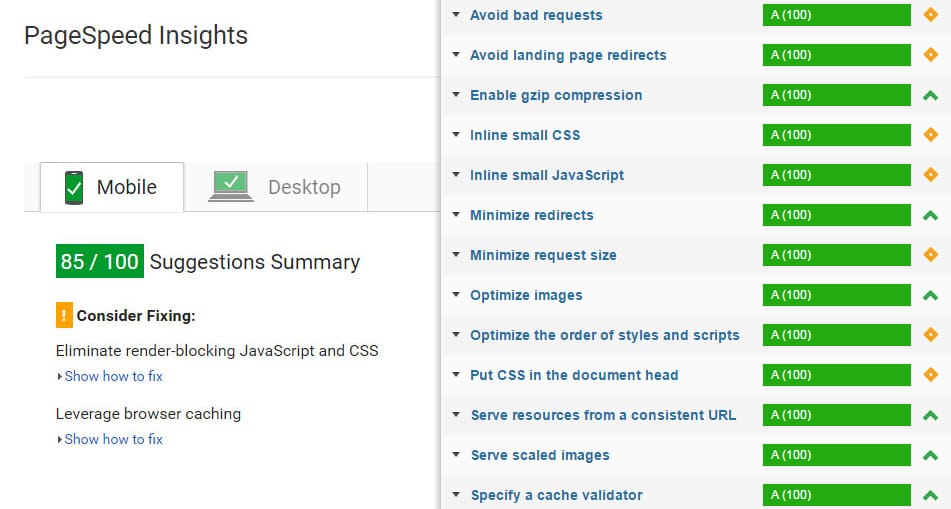The height and width of the screenshot is (509, 951).
Task: Open the Optimize the order of styles and scripts link
Action: click(x=605, y=335)
